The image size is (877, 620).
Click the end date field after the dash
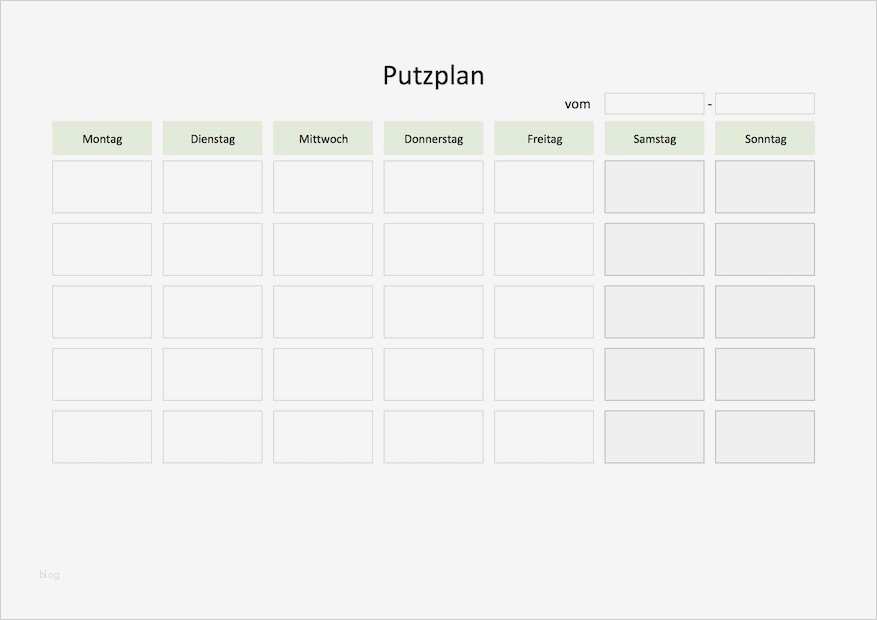coord(764,104)
